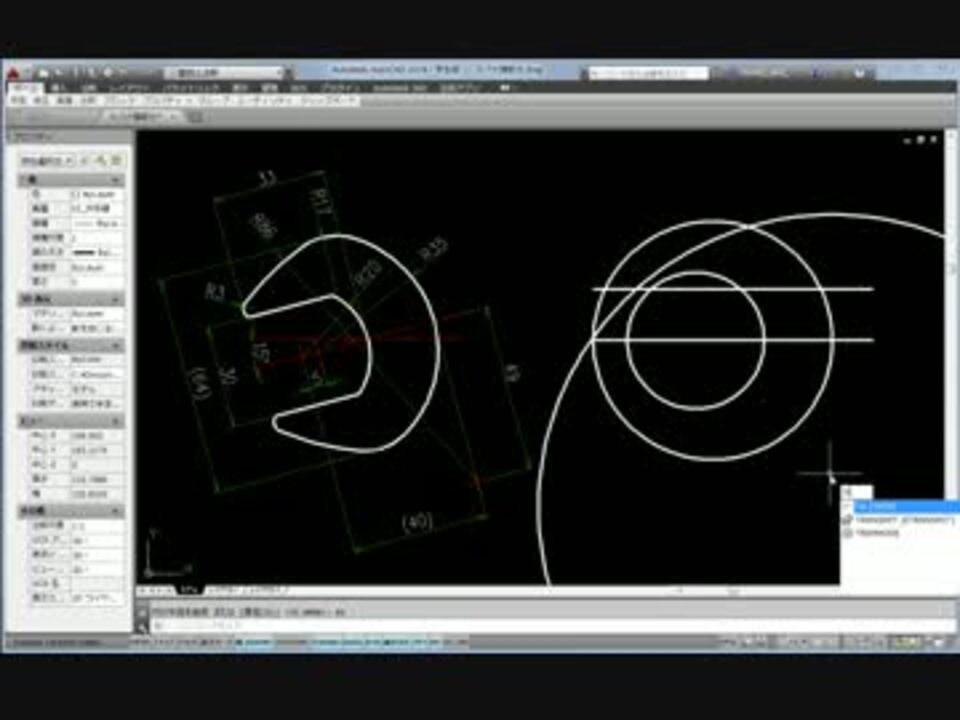Open the workspace selector dropdown in title bar
The height and width of the screenshot is (720, 960).
point(225,72)
